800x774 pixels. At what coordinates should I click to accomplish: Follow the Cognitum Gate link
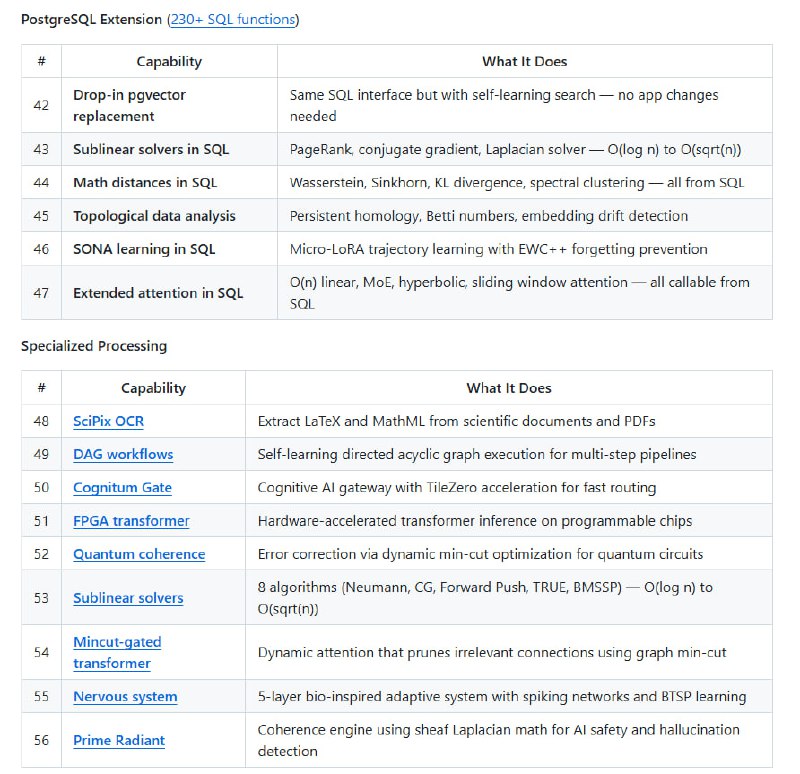[x=122, y=487]
